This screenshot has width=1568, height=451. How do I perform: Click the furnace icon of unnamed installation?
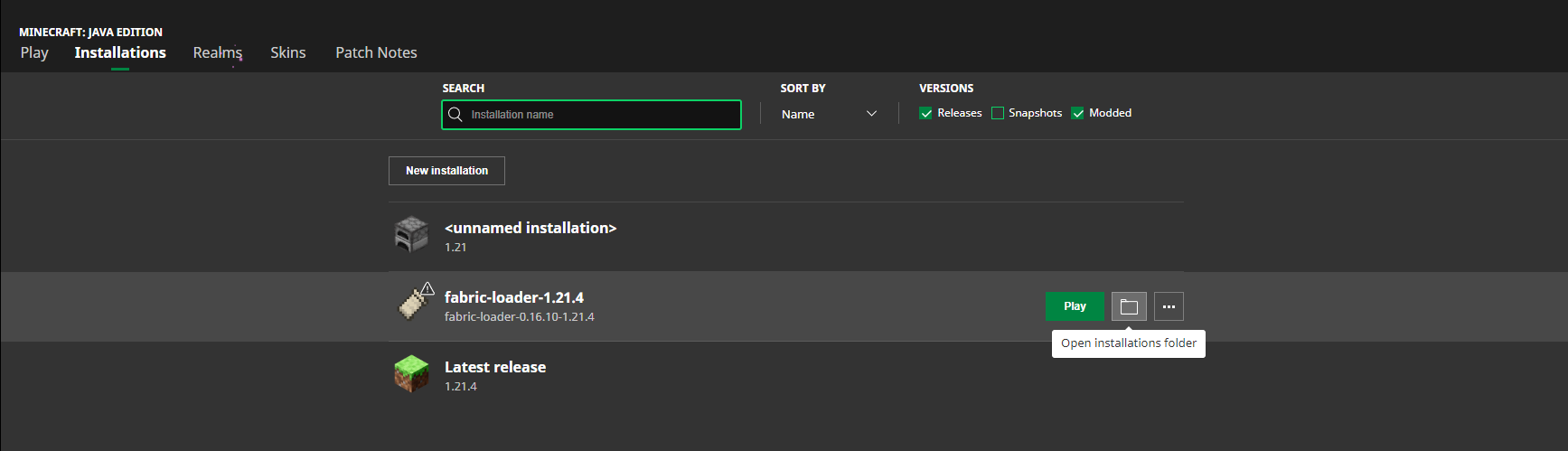pyautogui.click(x=412, y=235)
